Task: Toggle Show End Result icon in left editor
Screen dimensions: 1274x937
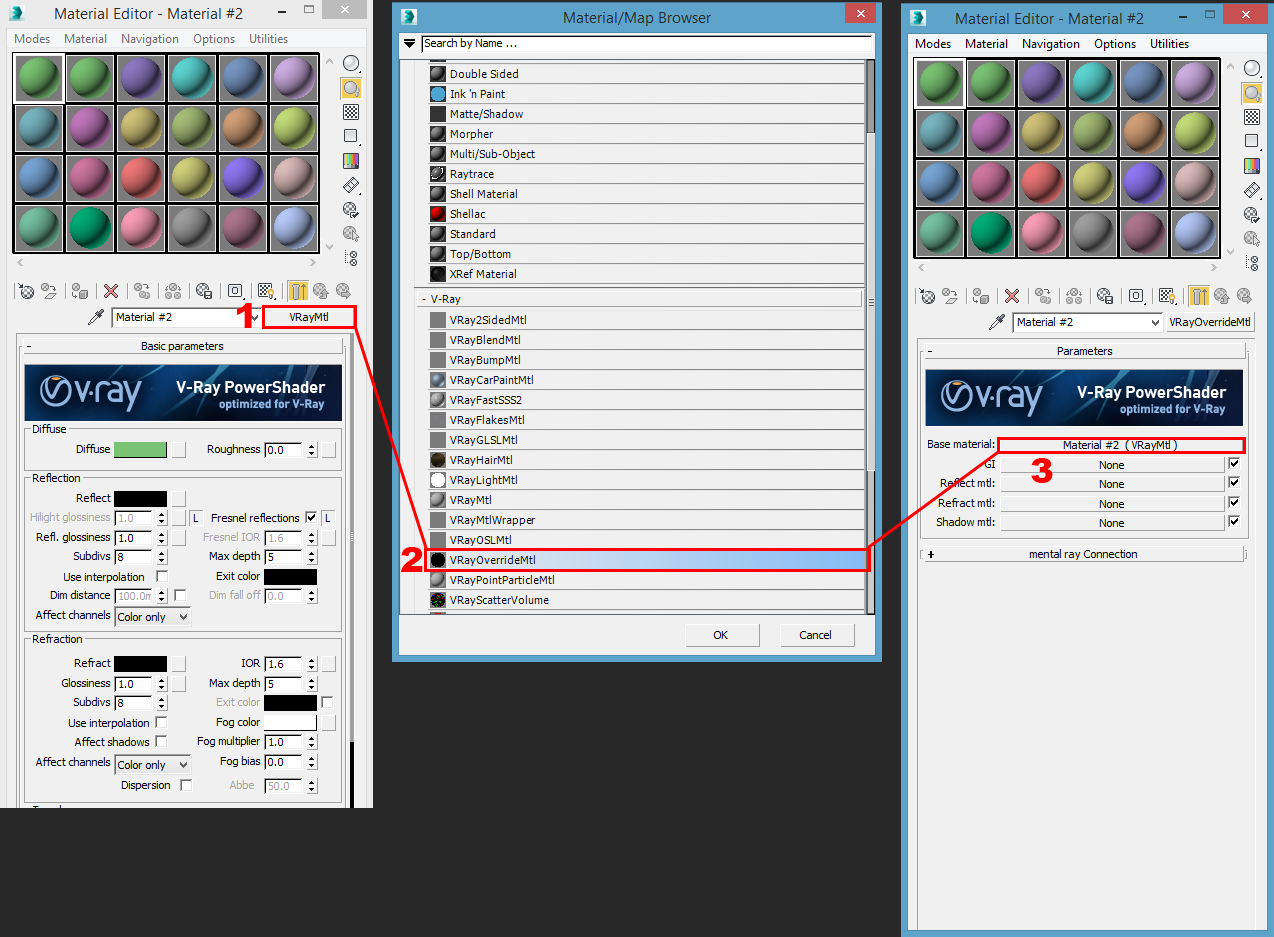Action: coord(298,291)
